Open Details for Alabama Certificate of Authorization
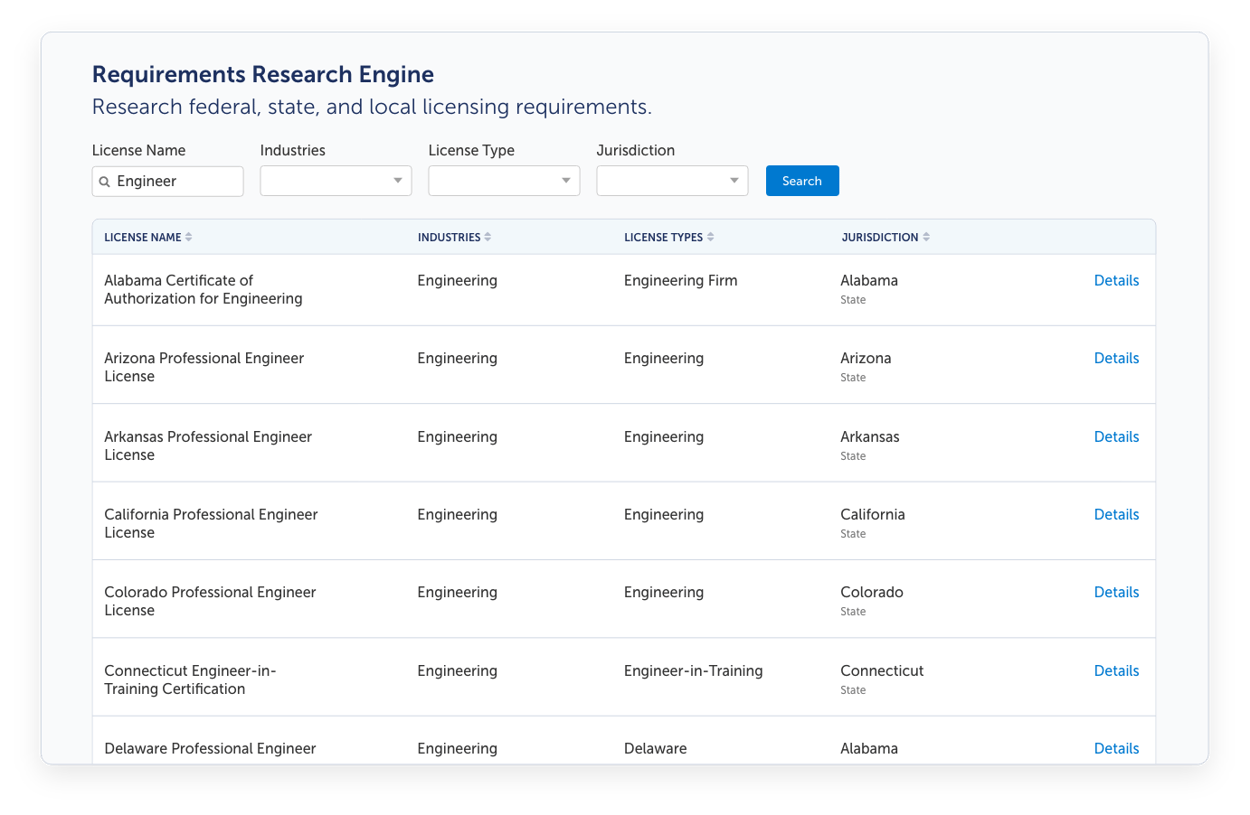The height and width of the screenshot is (815, 1250). click(1116, 280)
